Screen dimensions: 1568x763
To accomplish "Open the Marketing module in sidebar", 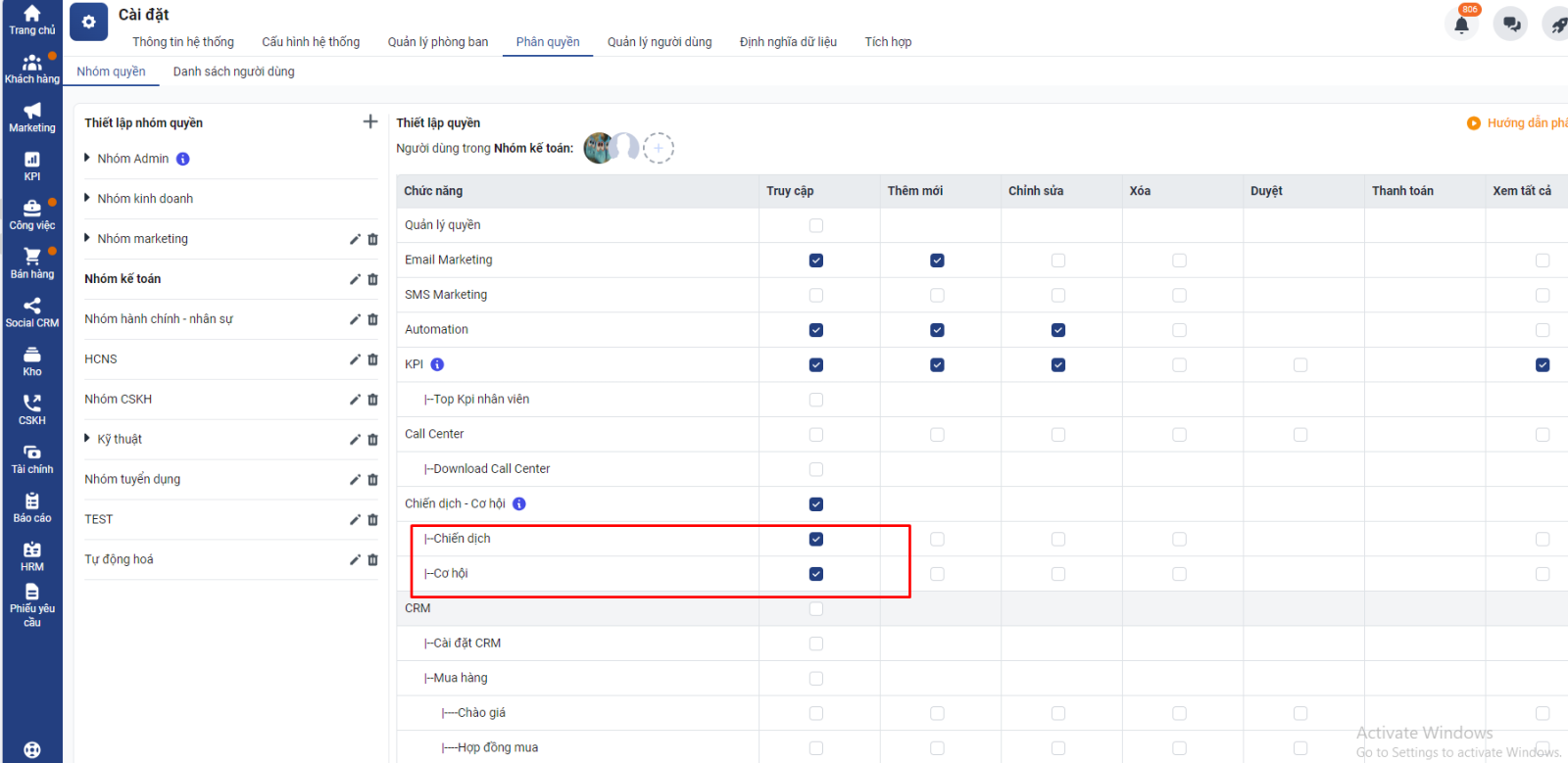I will point(32,118).
